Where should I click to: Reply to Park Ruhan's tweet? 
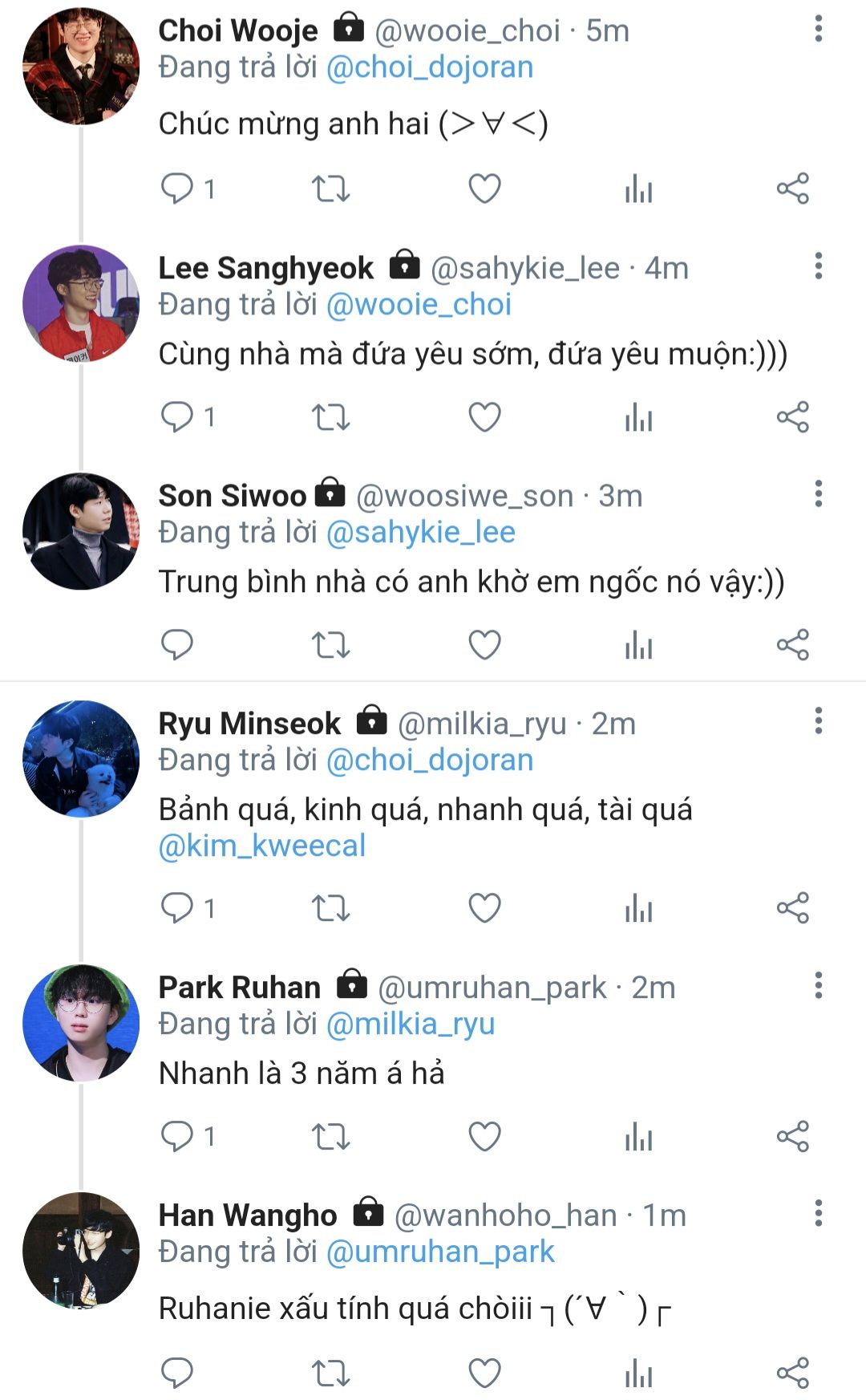tap(177, 1136)
